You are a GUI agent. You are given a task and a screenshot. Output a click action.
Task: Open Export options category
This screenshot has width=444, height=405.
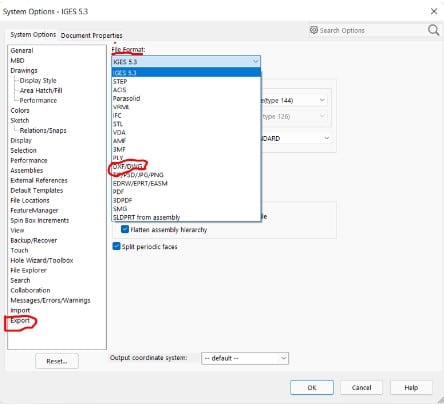[20, 321]
